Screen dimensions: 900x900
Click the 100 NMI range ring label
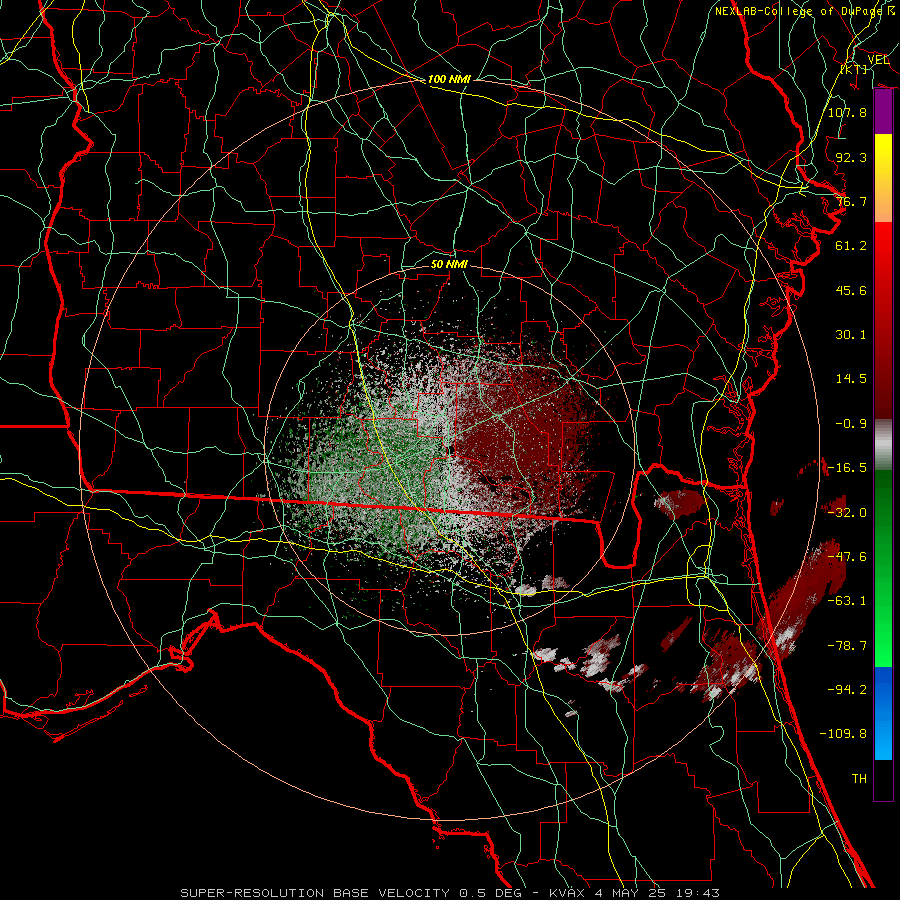[x=449, y=79]
